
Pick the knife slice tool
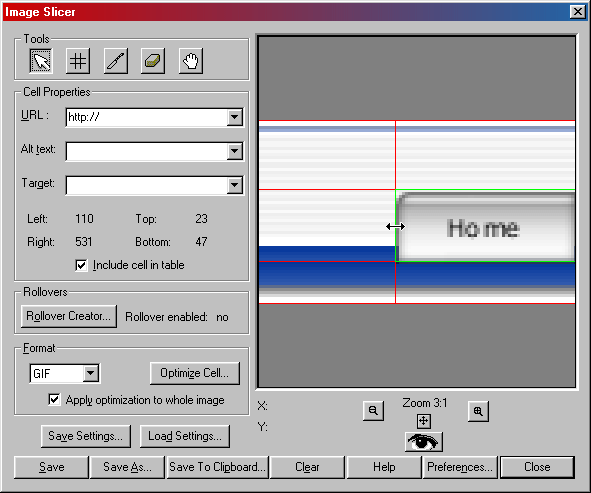[x=116, y=61]
